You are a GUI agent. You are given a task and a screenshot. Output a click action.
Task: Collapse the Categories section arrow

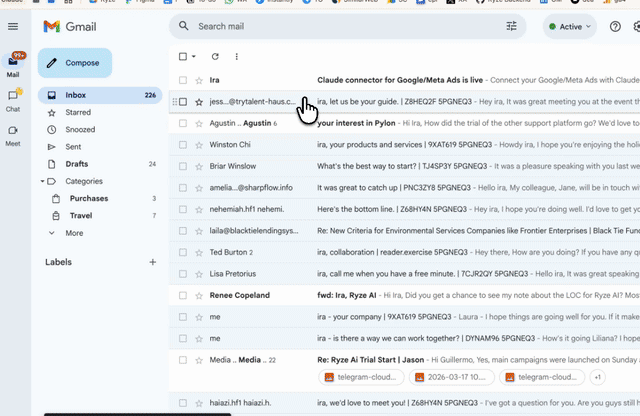(42, 181)
